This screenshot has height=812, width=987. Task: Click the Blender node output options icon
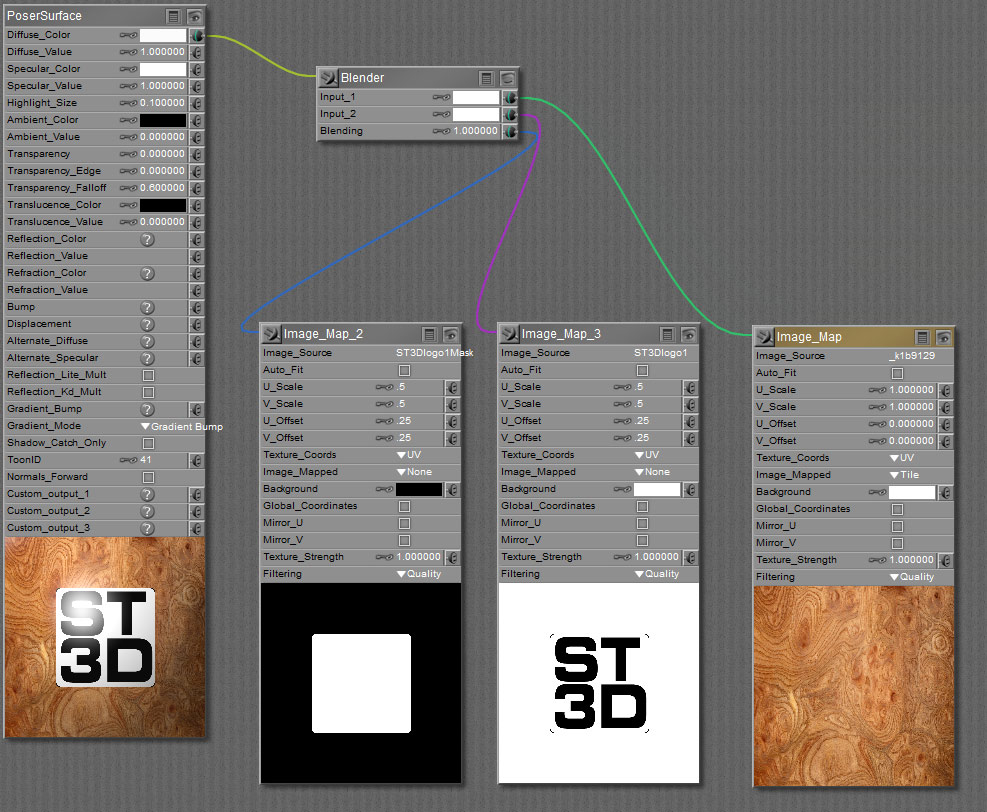click(x=485, y=78)
